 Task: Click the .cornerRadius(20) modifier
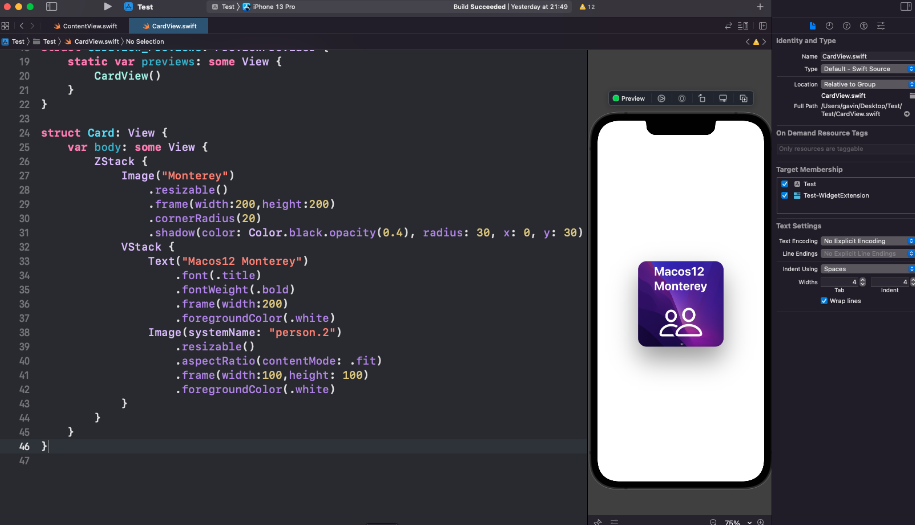click(x=205, y=218)
